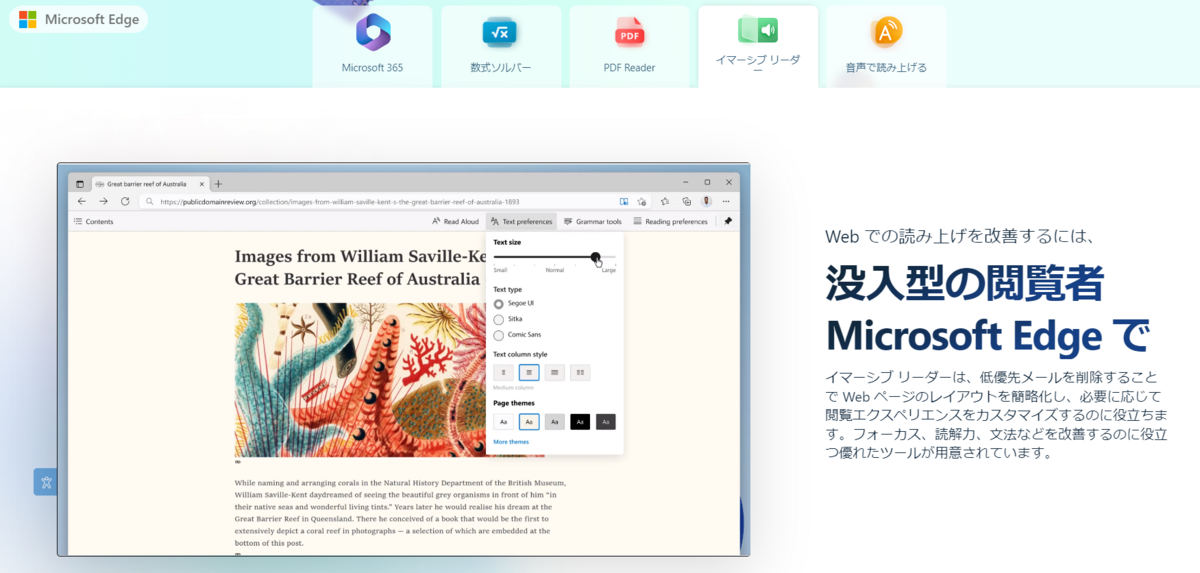Open the More themes link
This screenshot has width=1200, height=573.
511,442
